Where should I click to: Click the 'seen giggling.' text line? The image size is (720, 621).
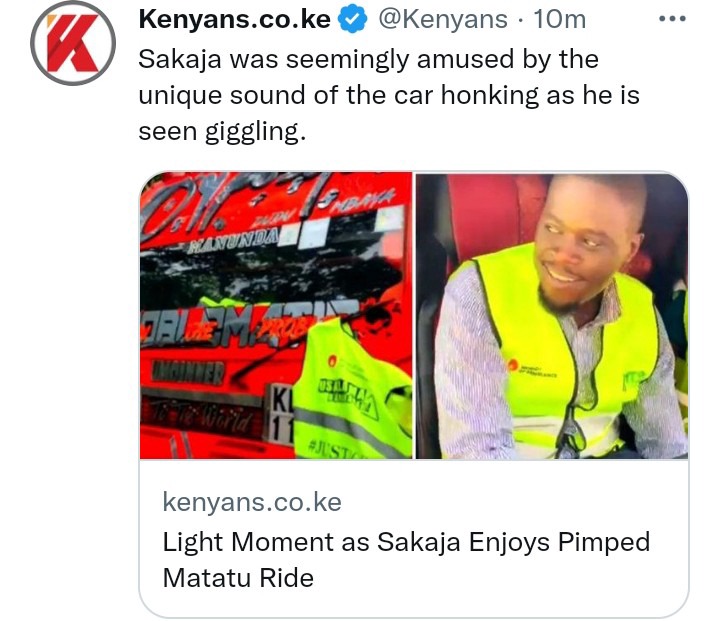coord(222,132)
